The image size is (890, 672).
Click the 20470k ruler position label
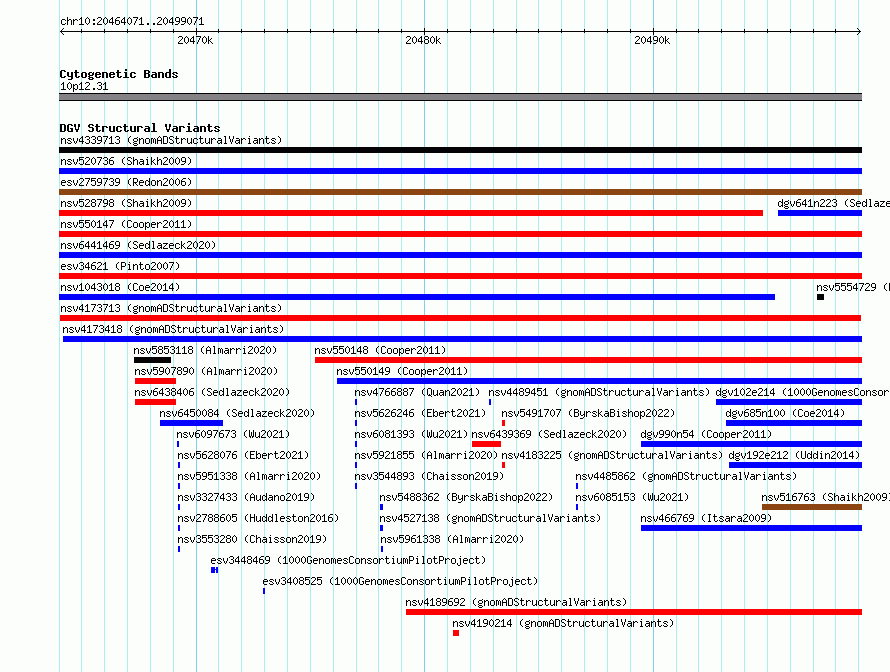(x=195, y=40)
